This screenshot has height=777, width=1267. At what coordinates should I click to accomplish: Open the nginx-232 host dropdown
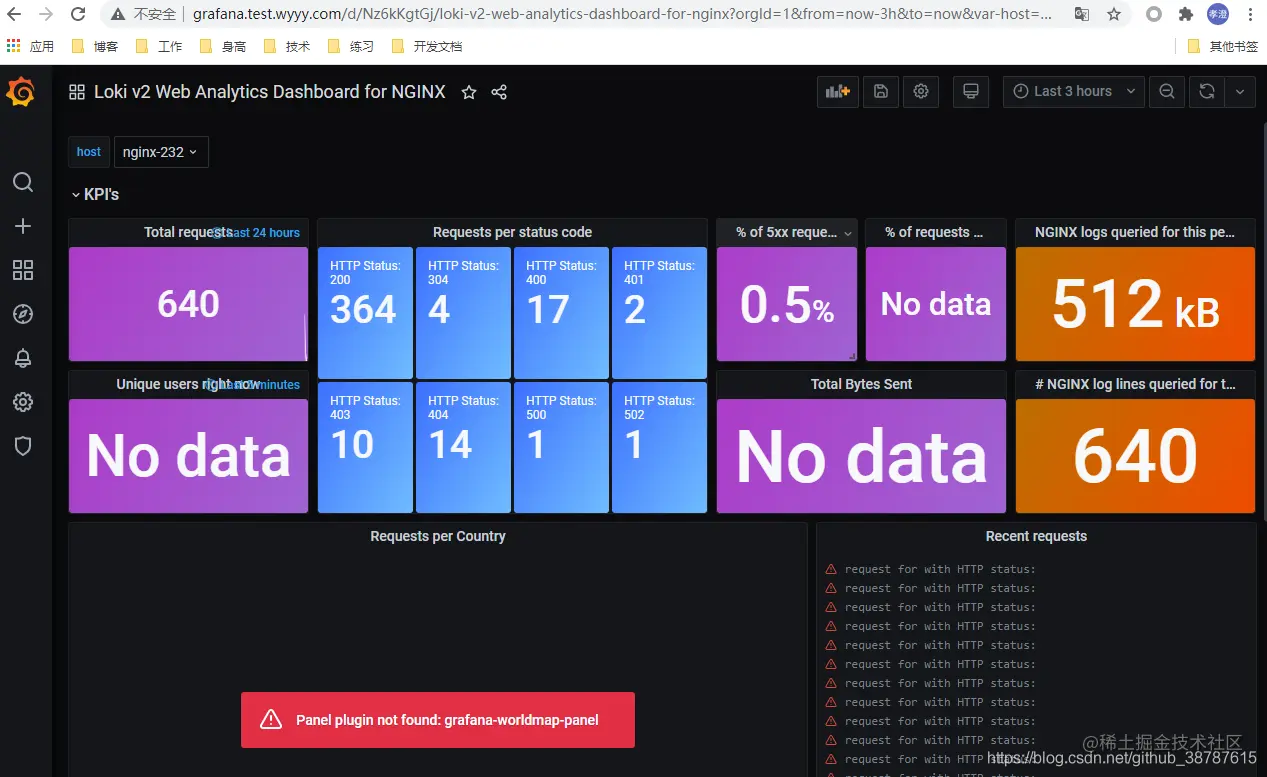161,152
